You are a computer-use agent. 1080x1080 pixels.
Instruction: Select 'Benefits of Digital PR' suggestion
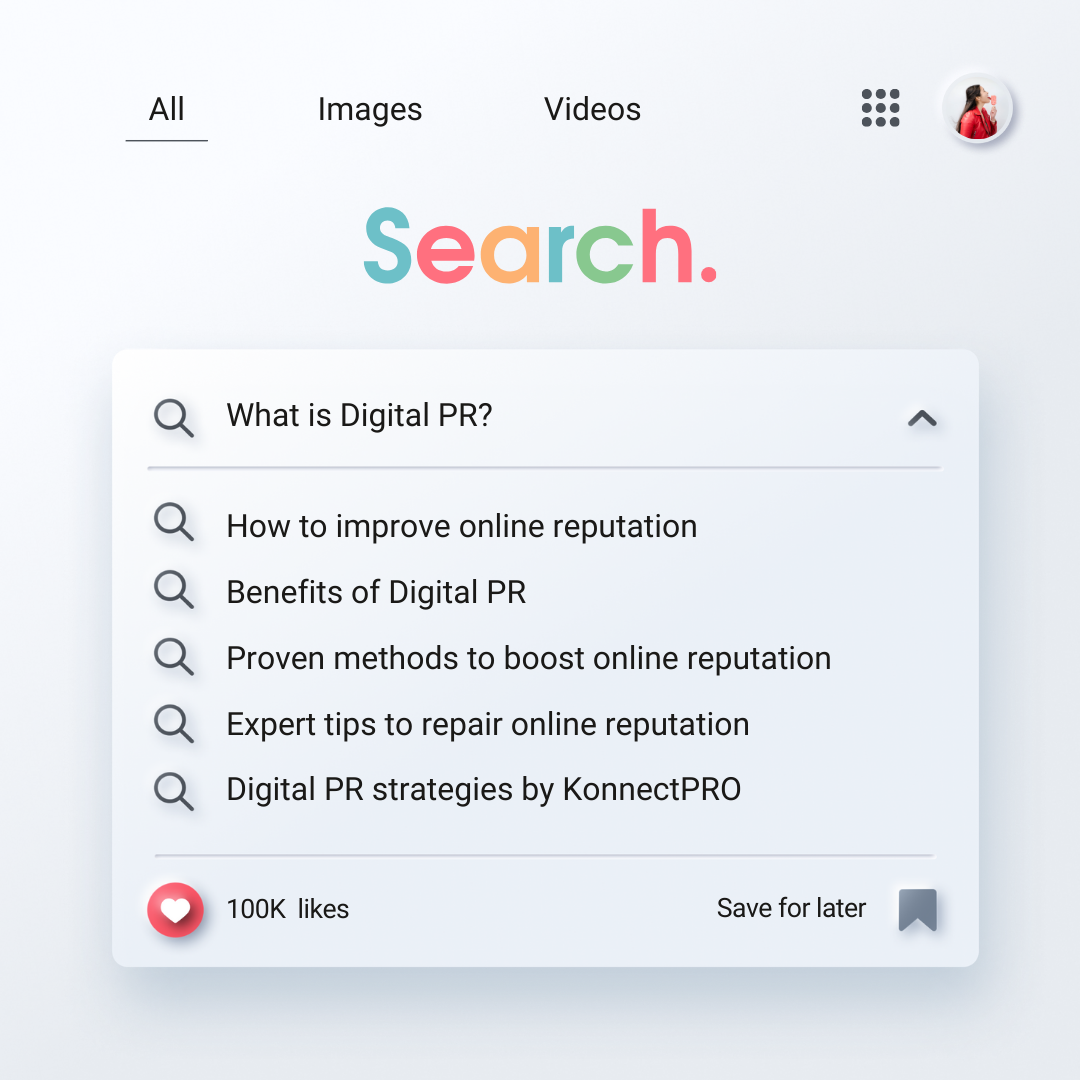click(x=376, y=592)
